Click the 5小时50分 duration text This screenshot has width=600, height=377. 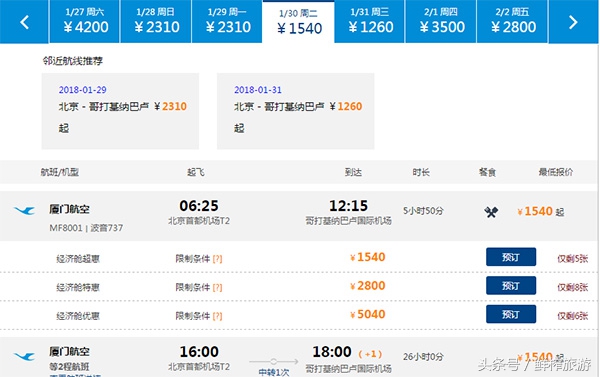[423, 211]
